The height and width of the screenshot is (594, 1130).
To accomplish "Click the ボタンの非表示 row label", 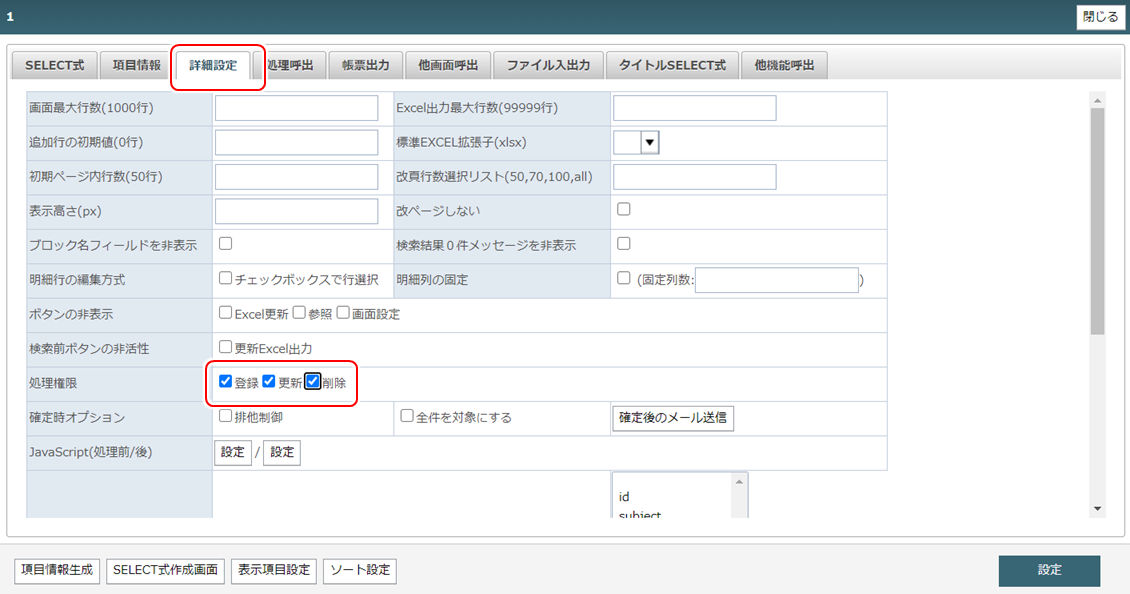I will click(x=71, y=315).
